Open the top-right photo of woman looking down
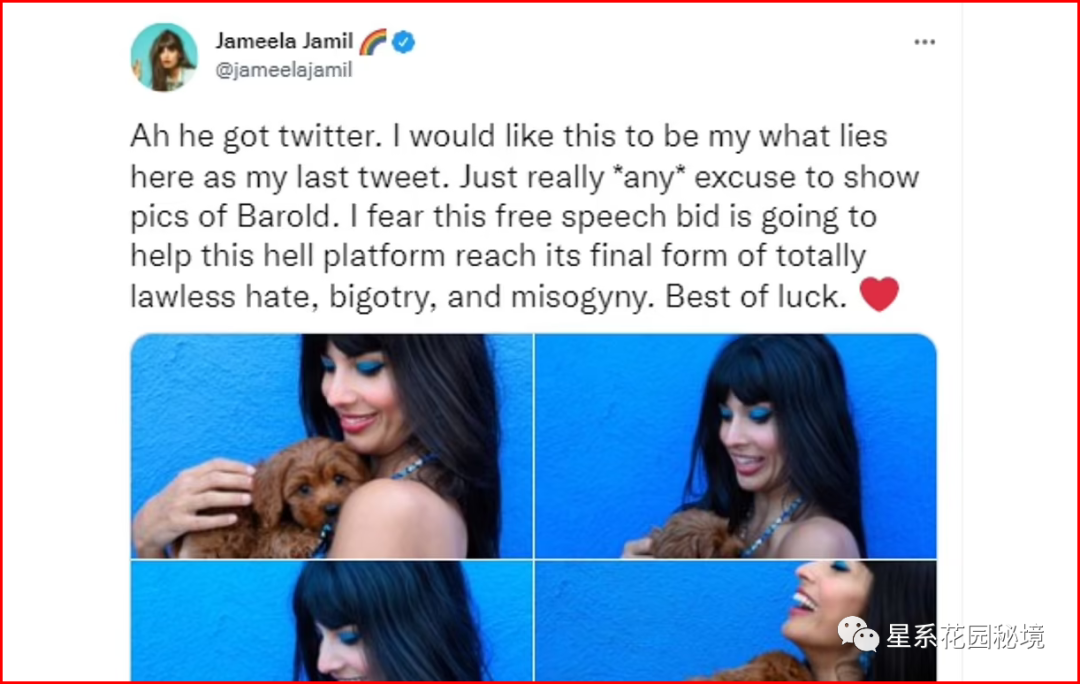This screenshot has width=1080, height=684. coord(736,446)
